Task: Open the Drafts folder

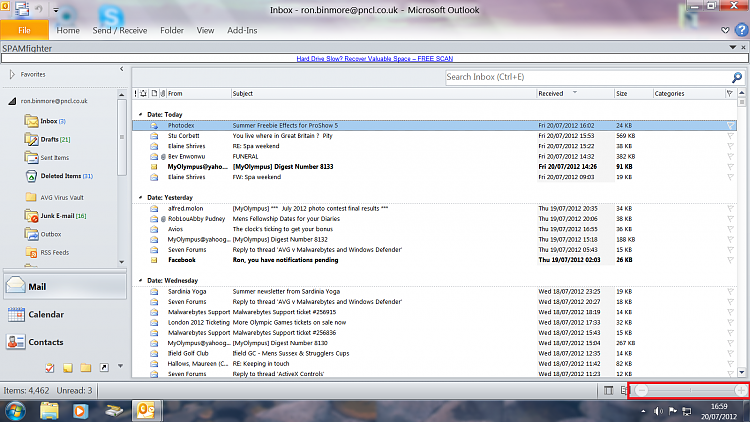Action: 47,139
